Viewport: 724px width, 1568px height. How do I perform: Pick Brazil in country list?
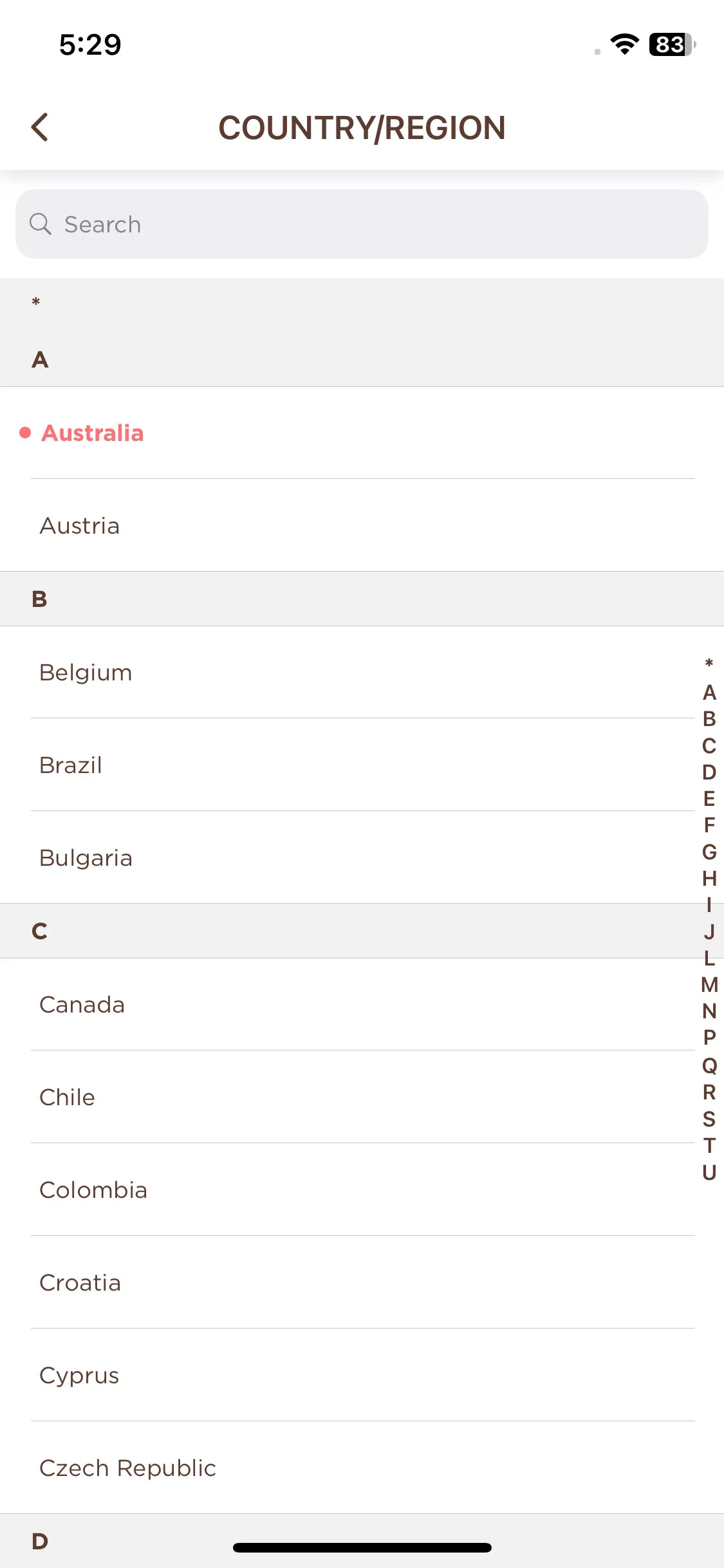[x=362, y=765]
